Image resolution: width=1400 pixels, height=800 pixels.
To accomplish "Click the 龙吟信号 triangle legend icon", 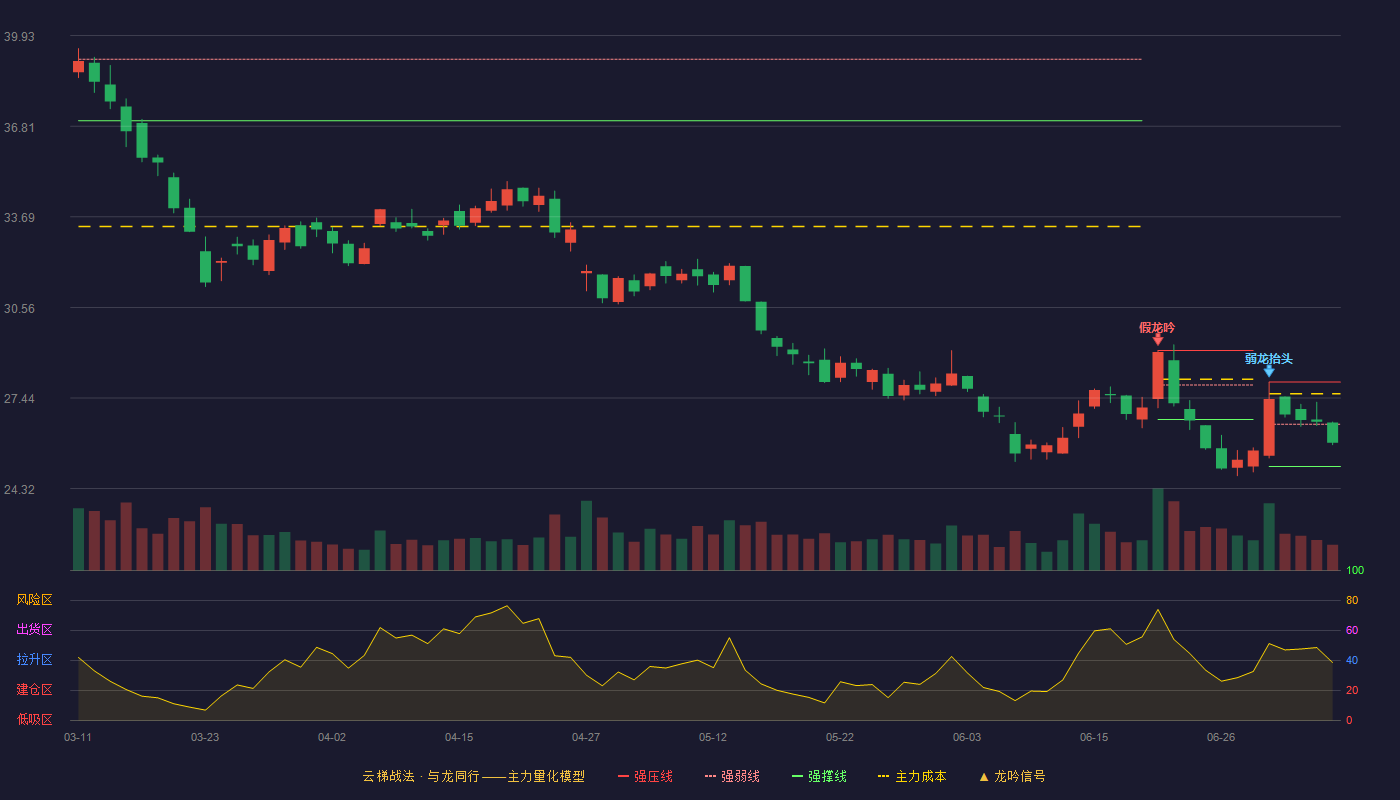I will (984, 777).
